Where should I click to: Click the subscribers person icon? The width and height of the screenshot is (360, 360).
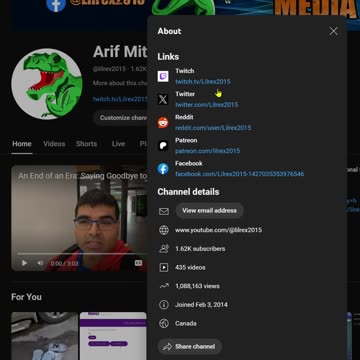click(x=164, y=249)
